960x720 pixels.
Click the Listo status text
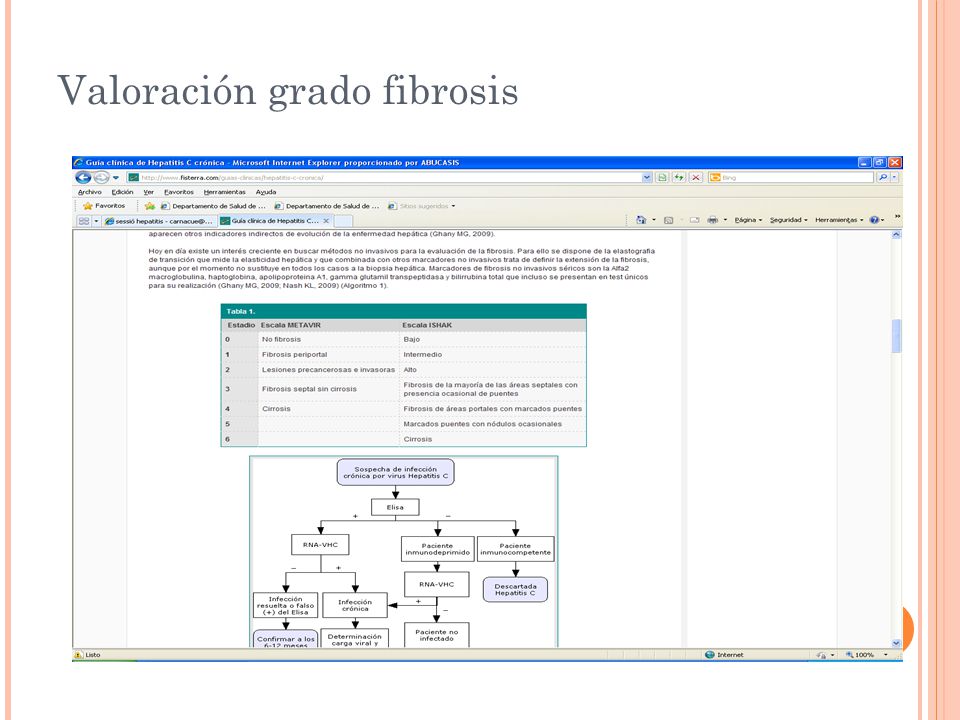click(x=92, y=655)
